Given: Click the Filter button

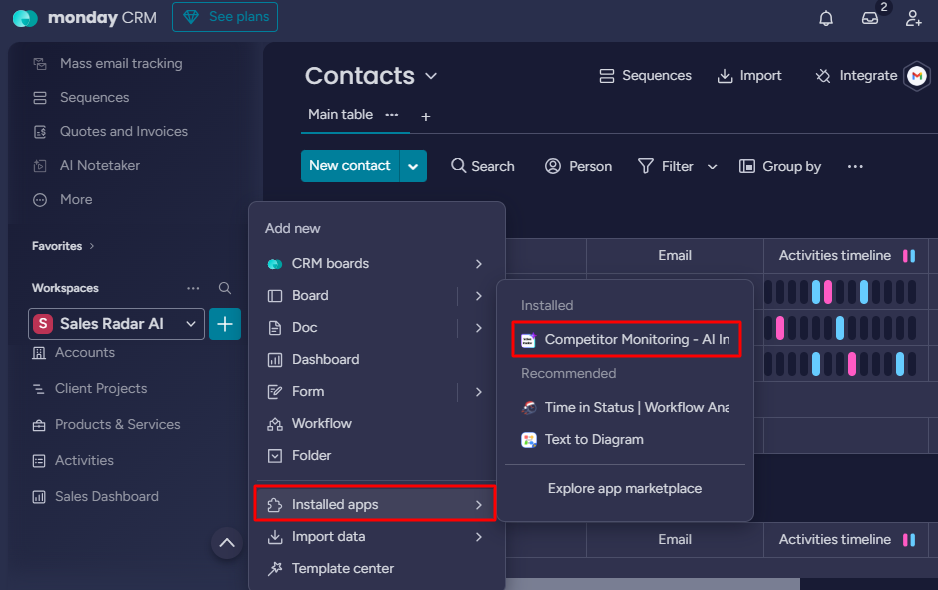Looking at the screenshot, I should [666, 166].
